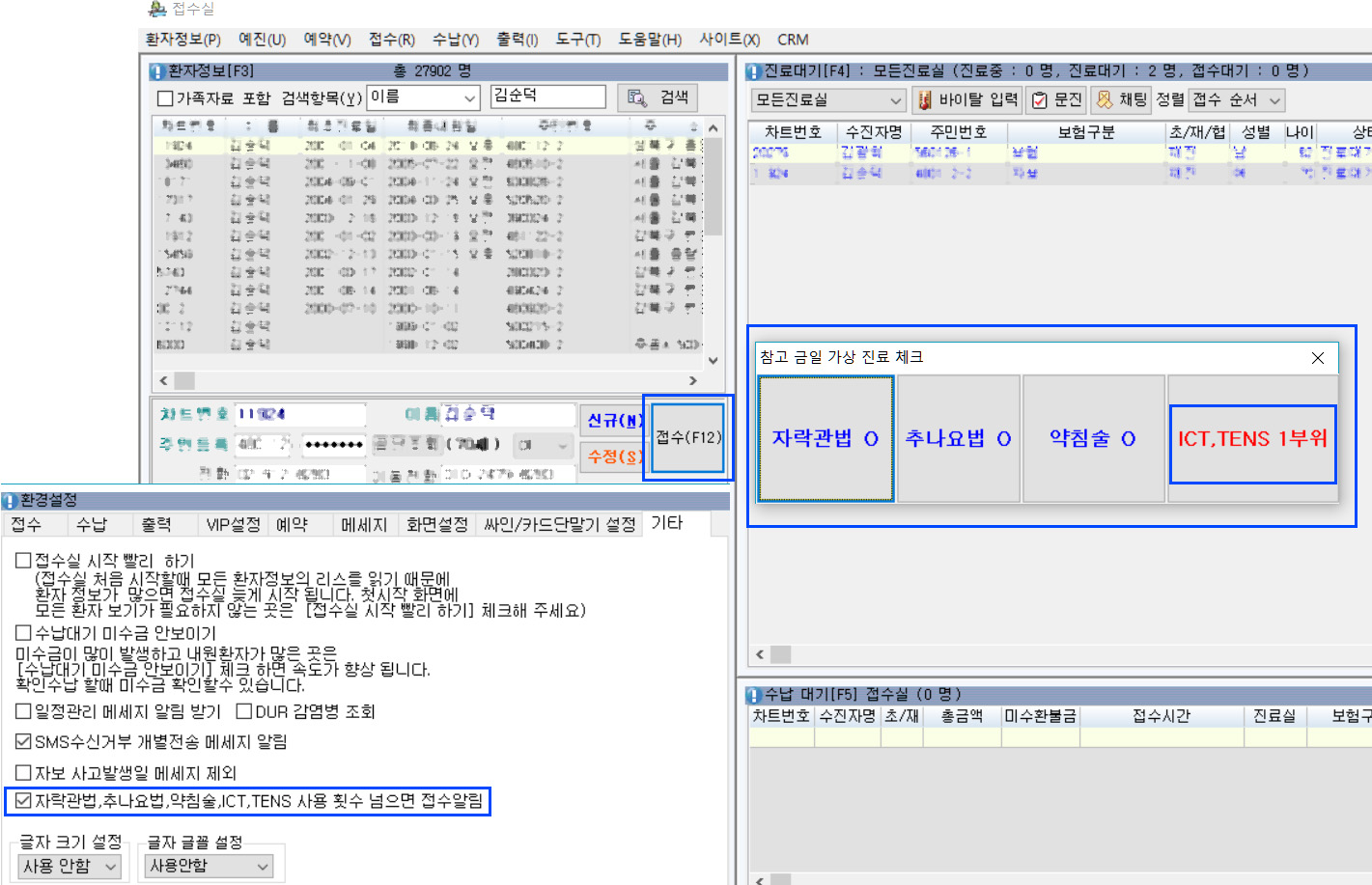
Task: Open the 수납(Y) menu
Action: tap(455, 40)
